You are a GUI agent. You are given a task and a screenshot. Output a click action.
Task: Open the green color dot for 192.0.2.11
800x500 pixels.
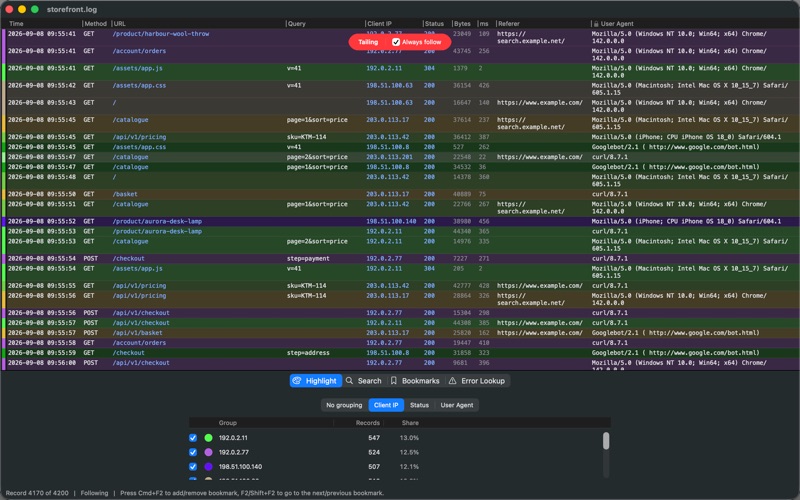click(208, 438)
